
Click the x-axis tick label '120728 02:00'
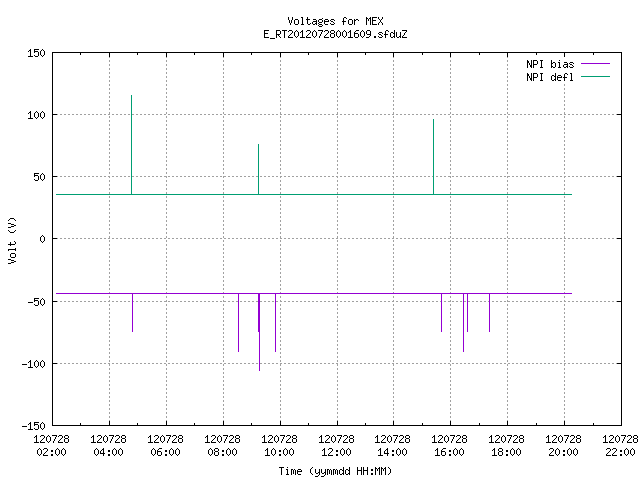pyautogui.click(x=51, y=446)
